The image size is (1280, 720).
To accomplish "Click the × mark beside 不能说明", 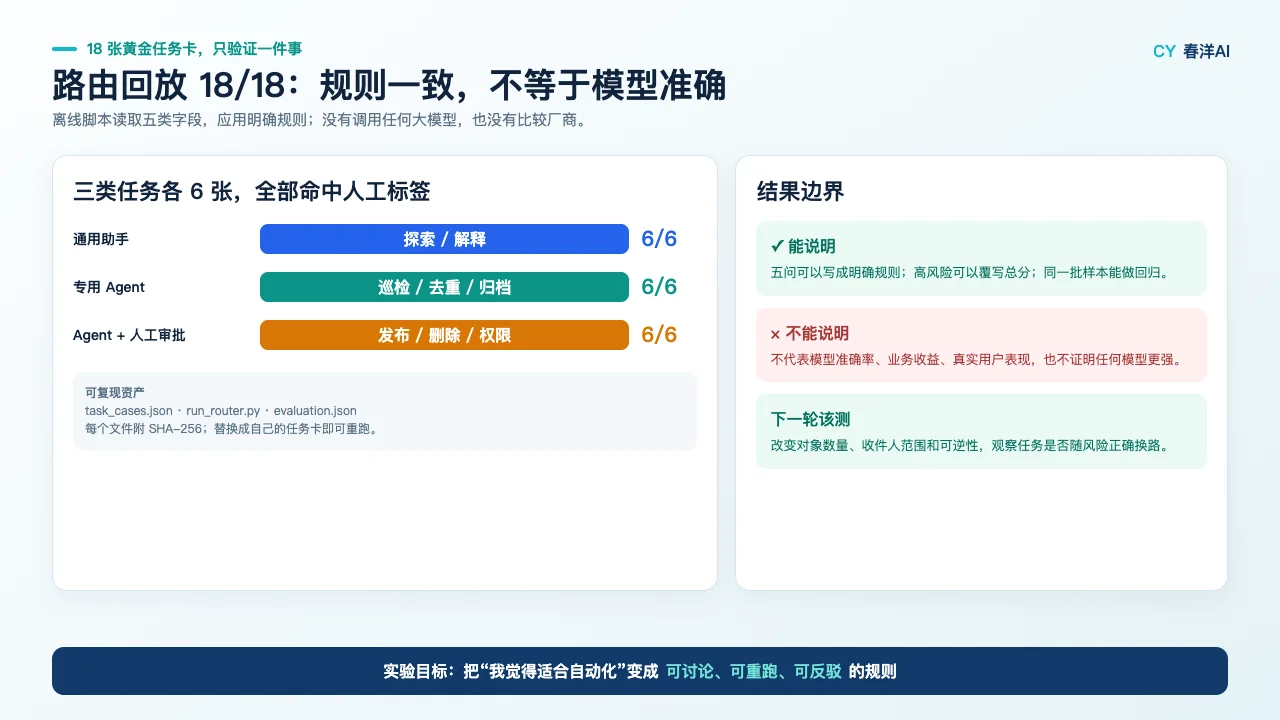I will 776,334.
